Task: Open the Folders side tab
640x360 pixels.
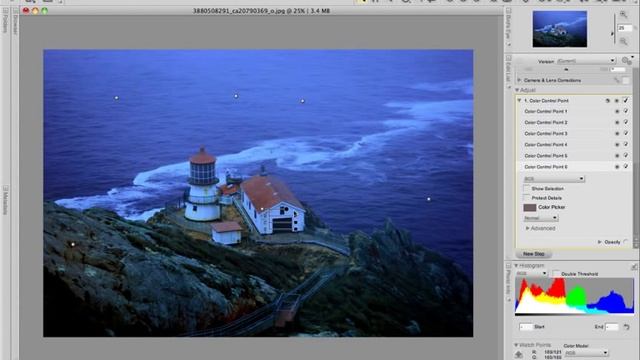Action: point(5,21)
